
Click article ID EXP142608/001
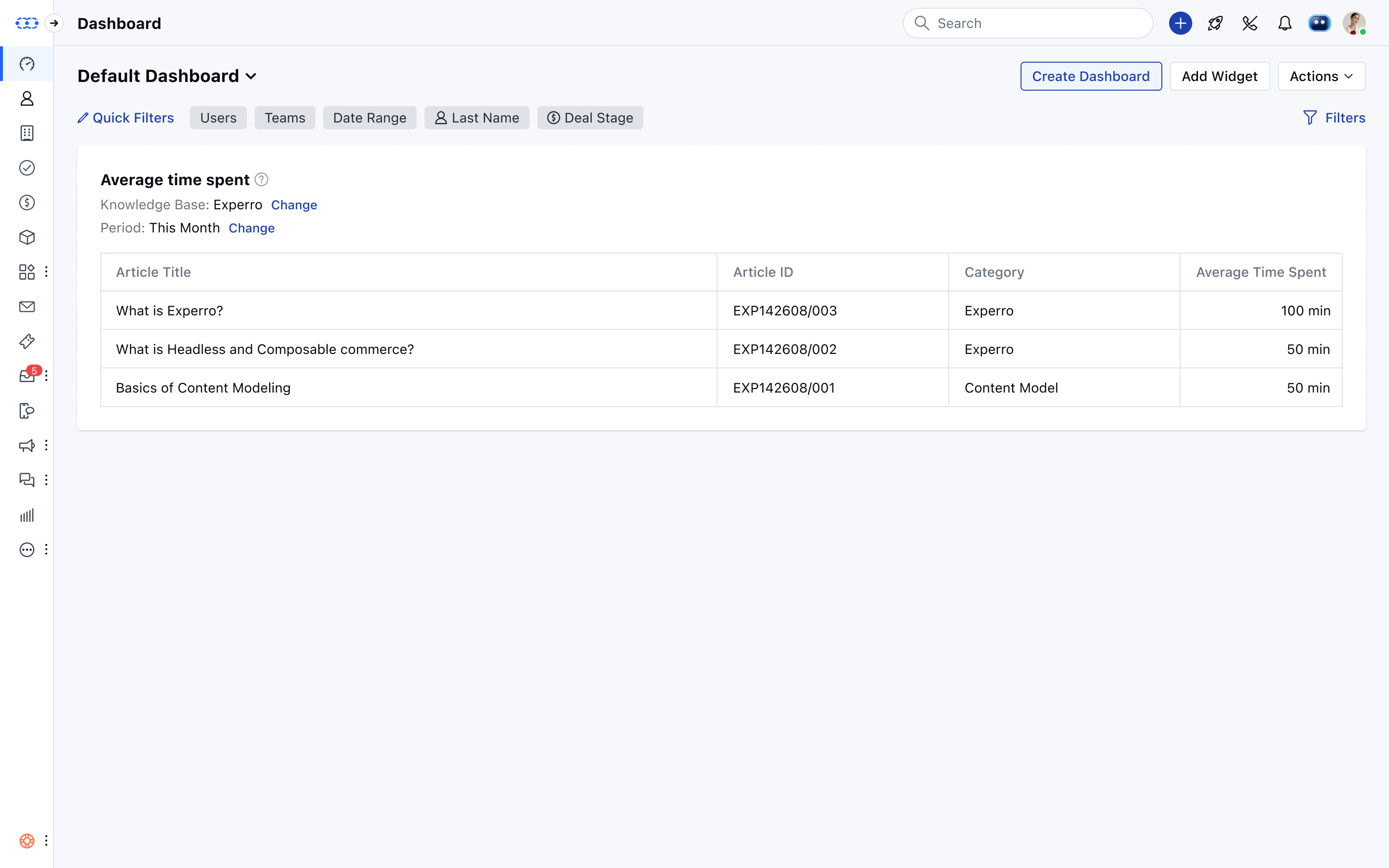click(x=783, y=388)
